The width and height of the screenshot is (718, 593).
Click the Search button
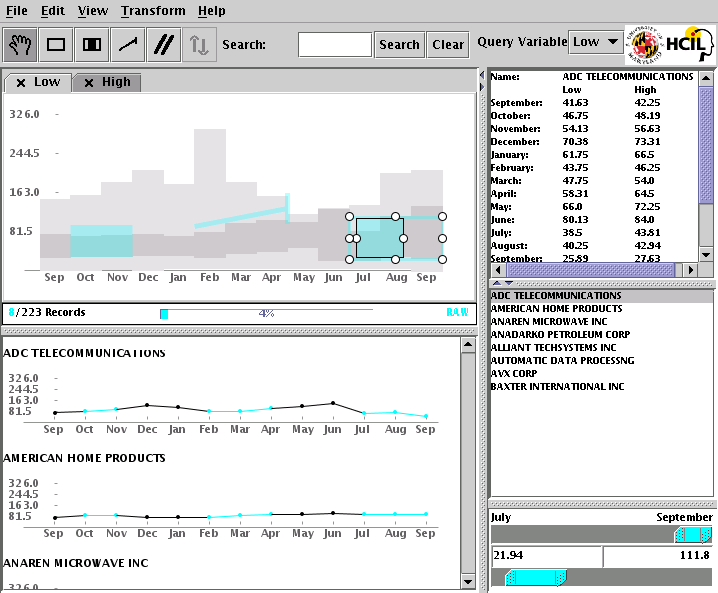(399, 45)
